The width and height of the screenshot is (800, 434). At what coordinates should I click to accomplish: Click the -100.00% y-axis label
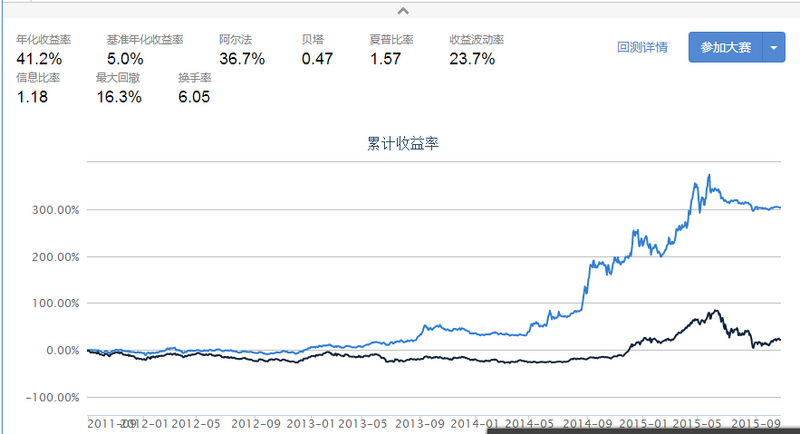point(53,397)
